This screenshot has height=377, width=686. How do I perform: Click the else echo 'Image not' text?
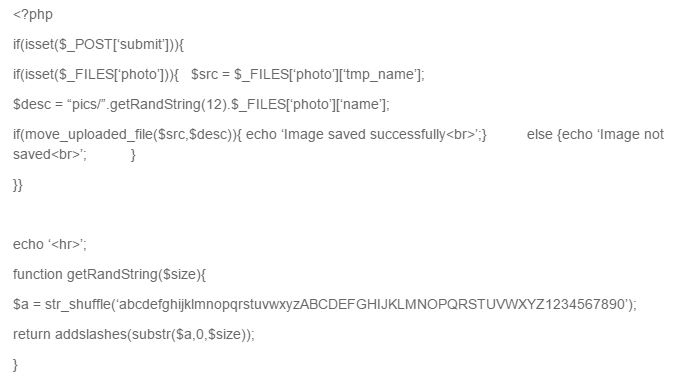tap(595, 134)
